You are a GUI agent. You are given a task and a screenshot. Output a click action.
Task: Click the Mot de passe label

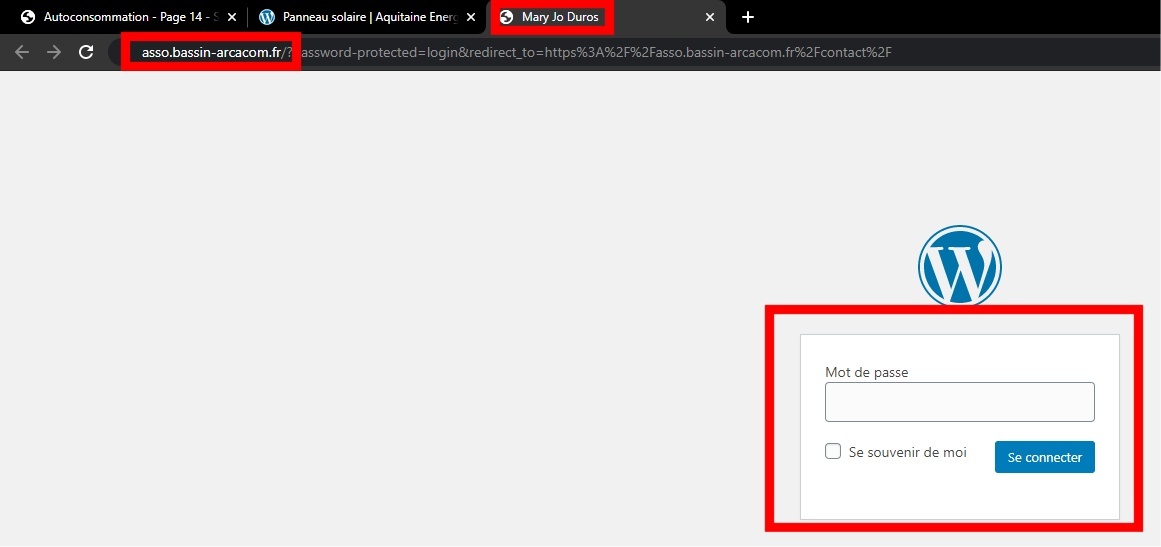[866, 372]
